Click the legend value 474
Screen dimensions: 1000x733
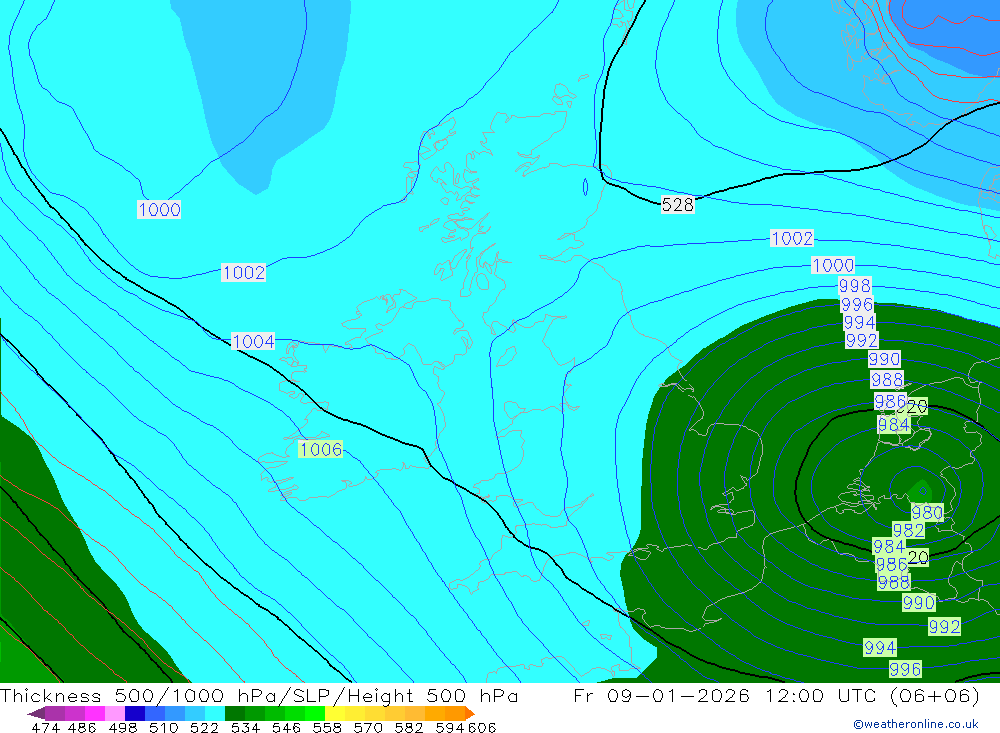44,728
